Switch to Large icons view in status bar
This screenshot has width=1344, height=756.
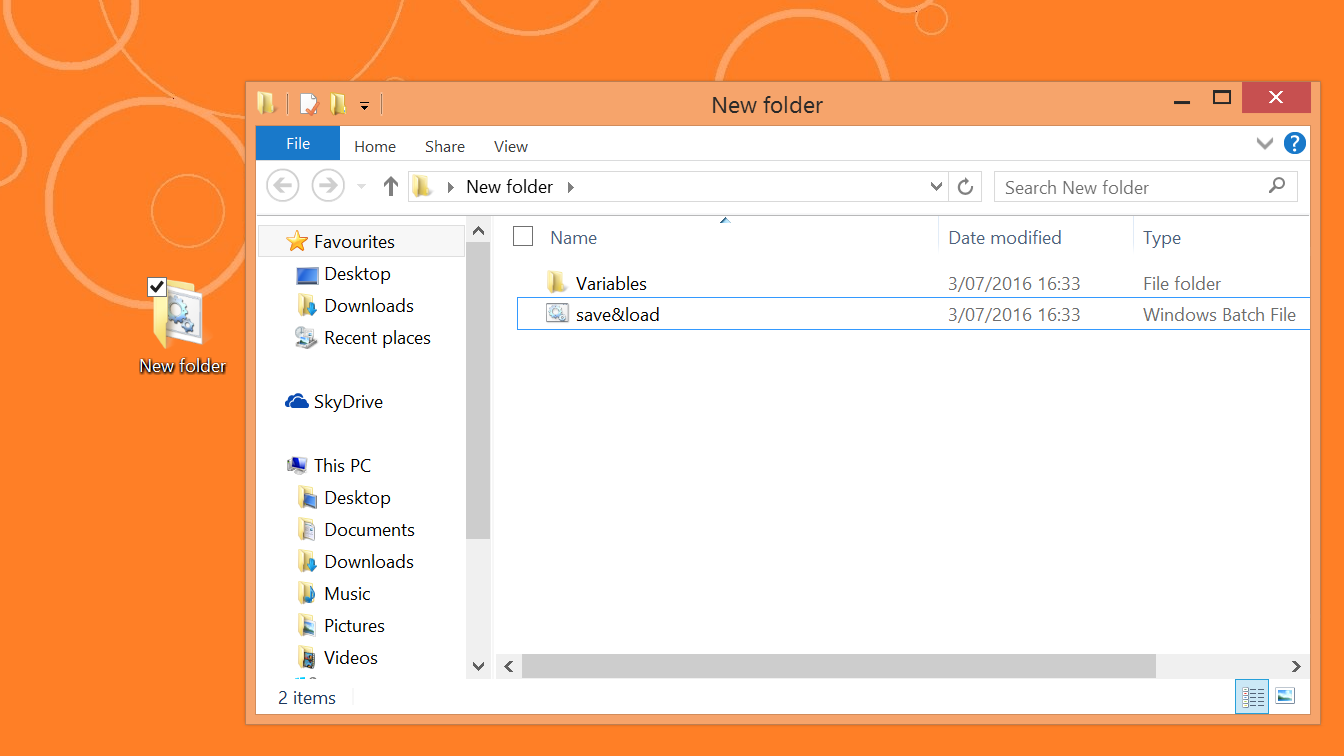[x=1285, y=696]
